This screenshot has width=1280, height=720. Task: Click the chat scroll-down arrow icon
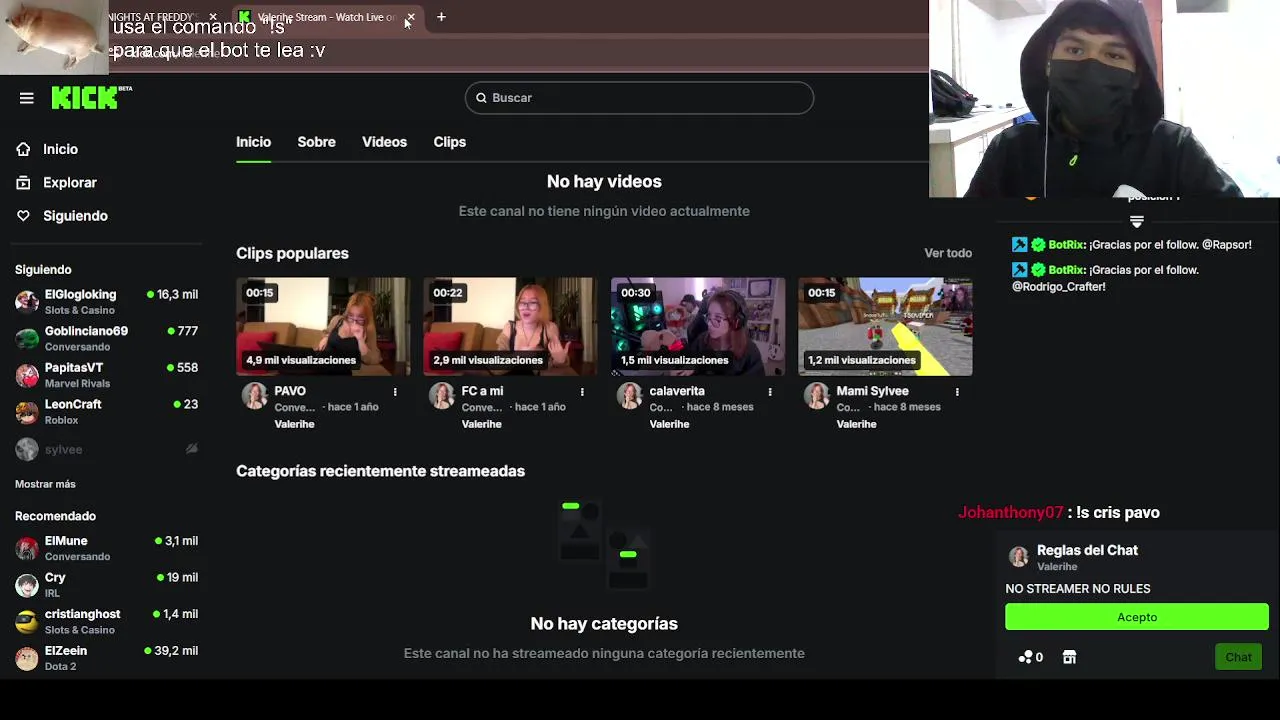click(1136, 221)
